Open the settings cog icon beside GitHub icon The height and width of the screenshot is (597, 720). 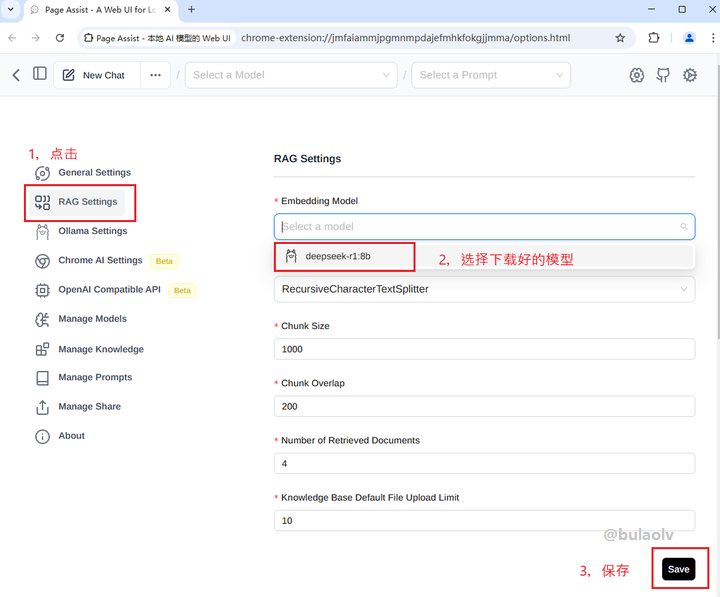[636, 75]
